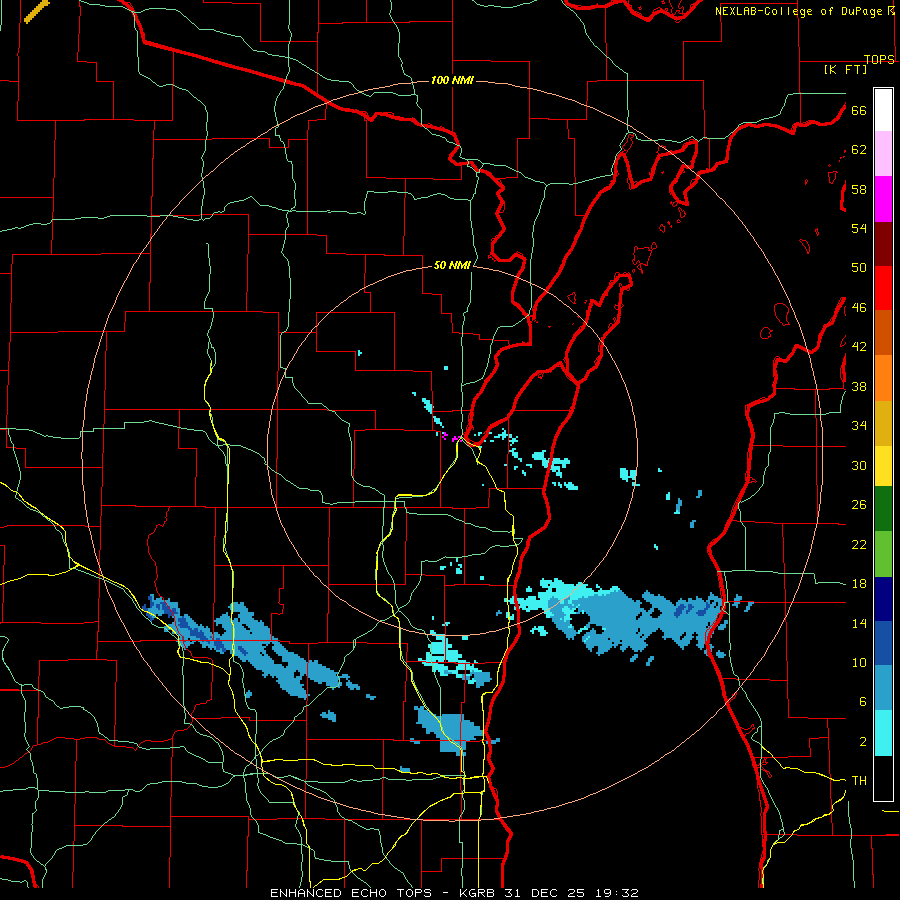
Task: Click the 6 value on the scale
Action: tap(862, 702)
